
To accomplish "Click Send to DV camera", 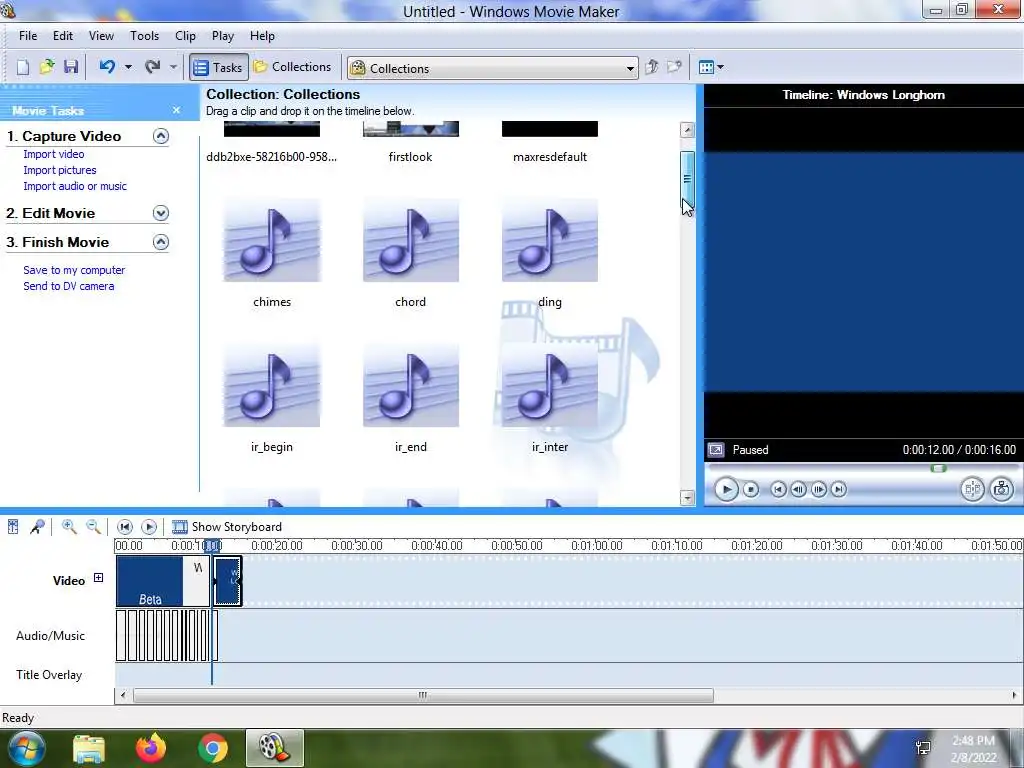I will pyautogui.click(x=69, y=286).
